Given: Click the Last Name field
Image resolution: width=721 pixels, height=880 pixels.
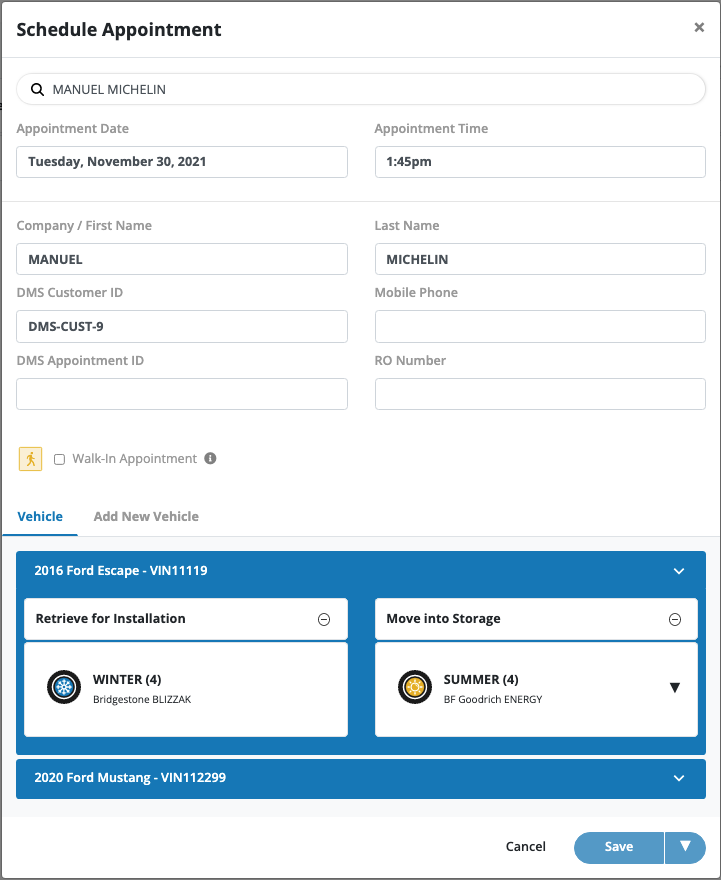Looking at the screenshot, I should pos(540,259).
